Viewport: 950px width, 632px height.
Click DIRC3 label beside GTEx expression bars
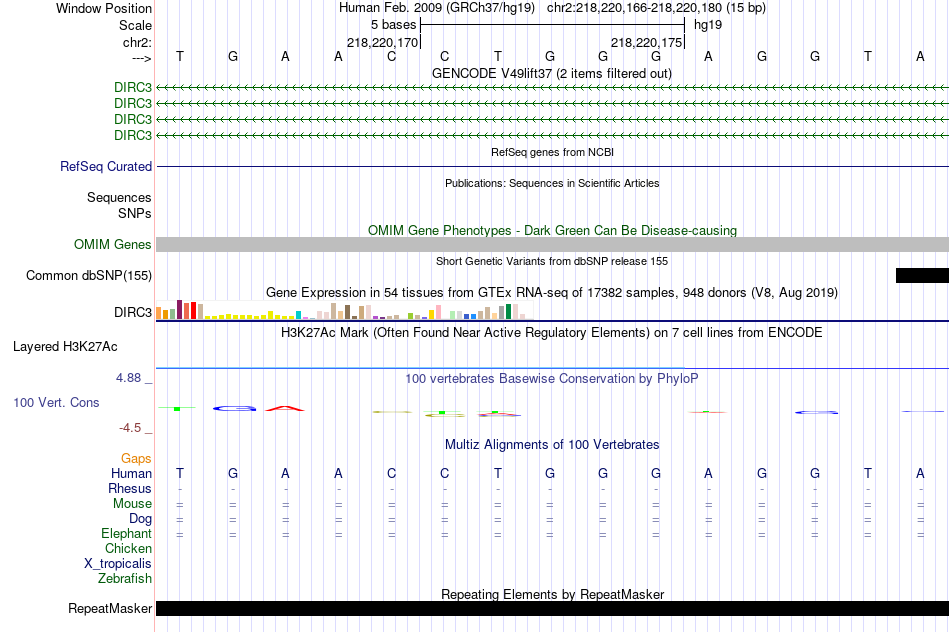tap(133, 313)
